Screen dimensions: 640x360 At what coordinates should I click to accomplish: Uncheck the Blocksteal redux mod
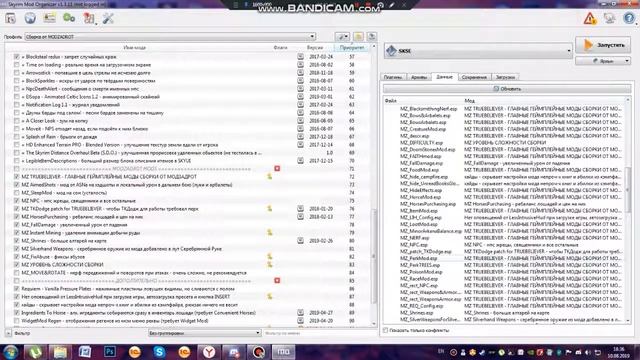(16, 57)
